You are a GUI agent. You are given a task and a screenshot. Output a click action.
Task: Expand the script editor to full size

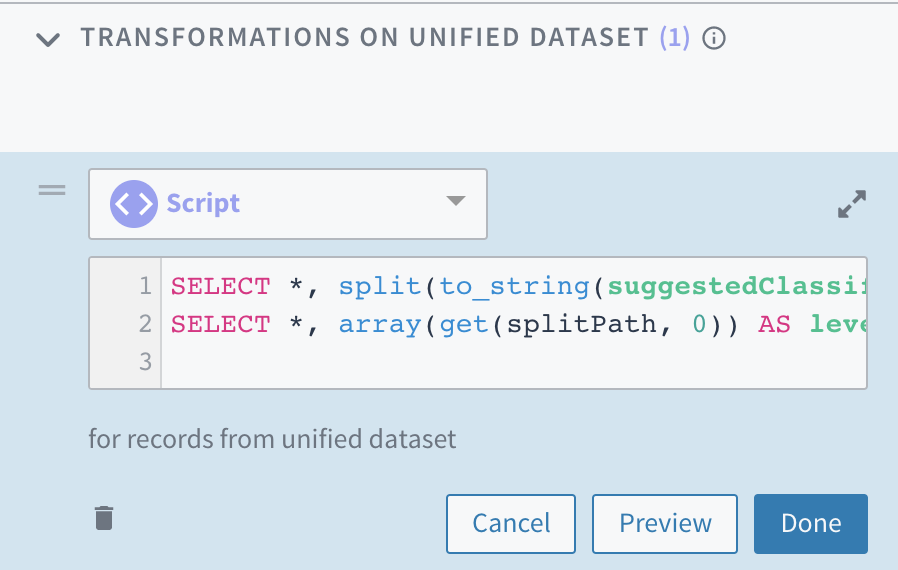point(852,204)
